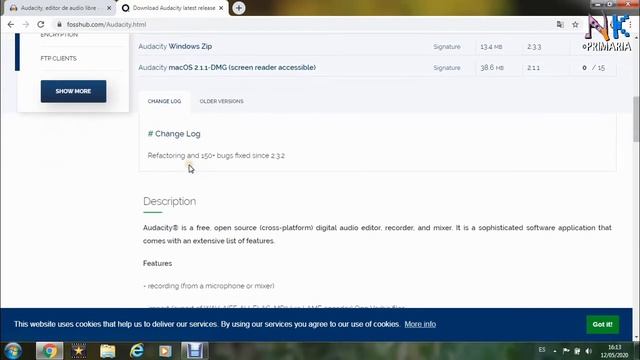
Task: Click version 2.1.1 cell
Action: [x=533, y=68]
